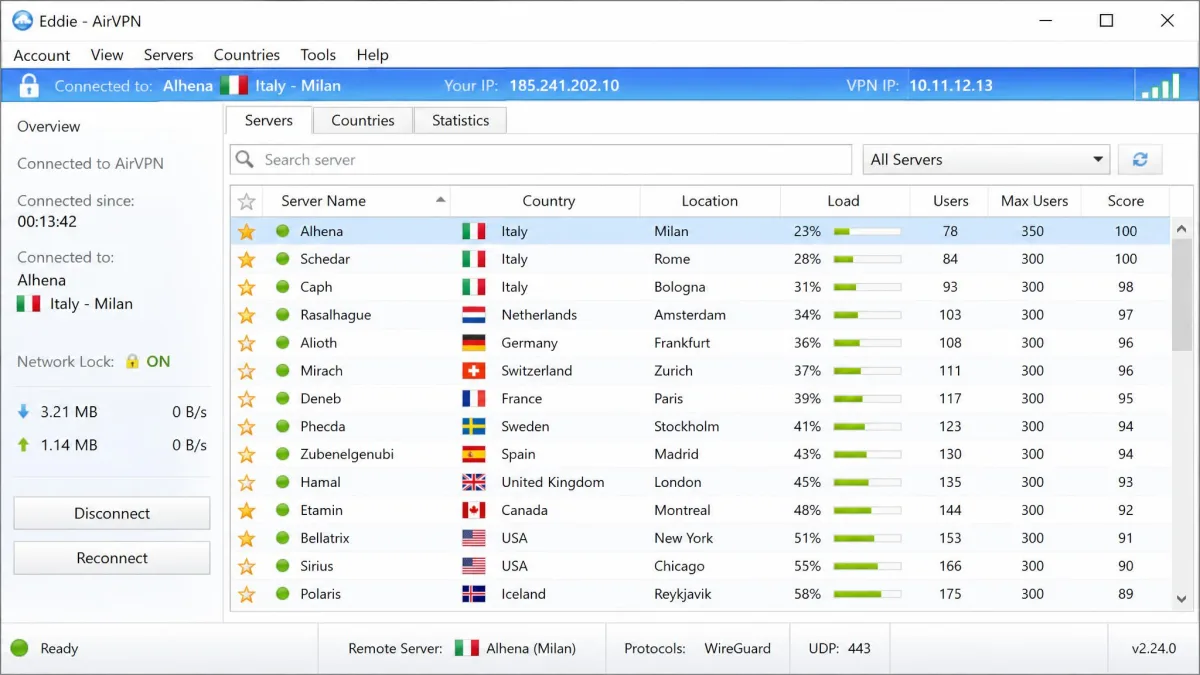Open the Help menu
1200x675 pixels.
click(372, 55)
